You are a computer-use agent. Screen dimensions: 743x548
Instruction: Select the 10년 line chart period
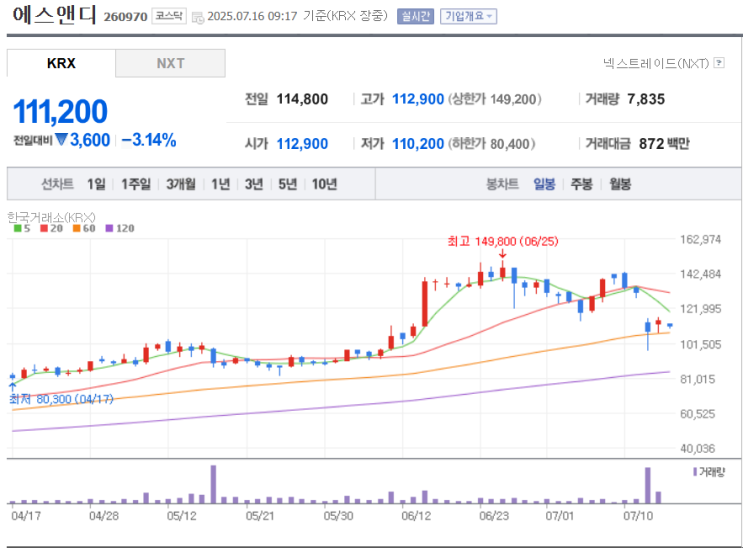pos(325,184)
